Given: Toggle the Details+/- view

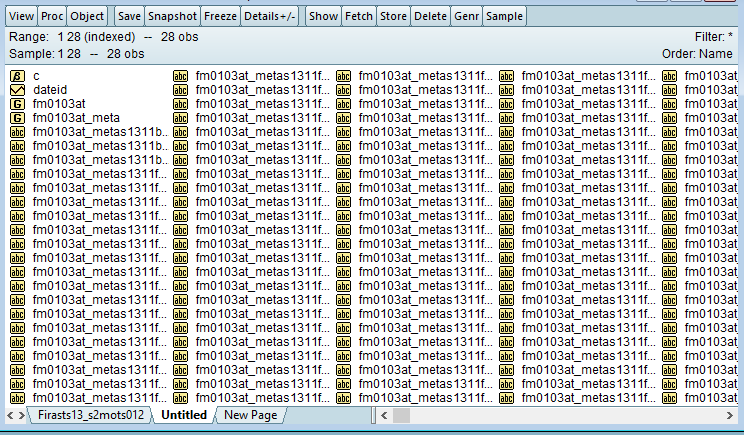Looking at the screenshot, I should [271, 16].
